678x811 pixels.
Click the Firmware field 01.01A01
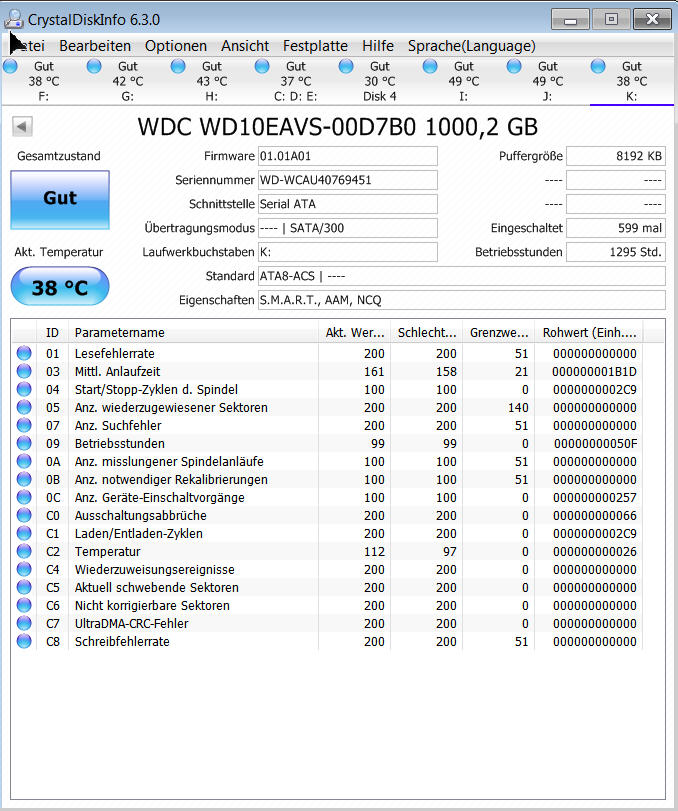(348, 156)
